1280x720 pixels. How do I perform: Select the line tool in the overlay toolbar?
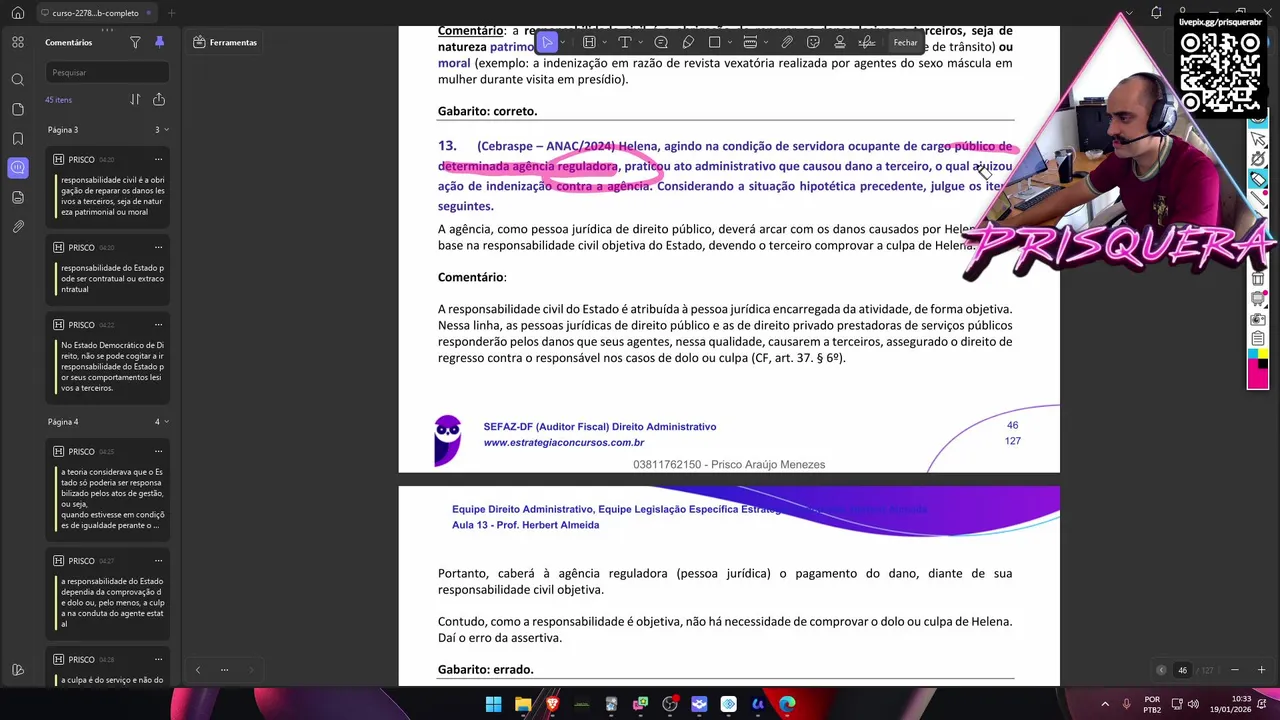click(x=1258, y=199)
